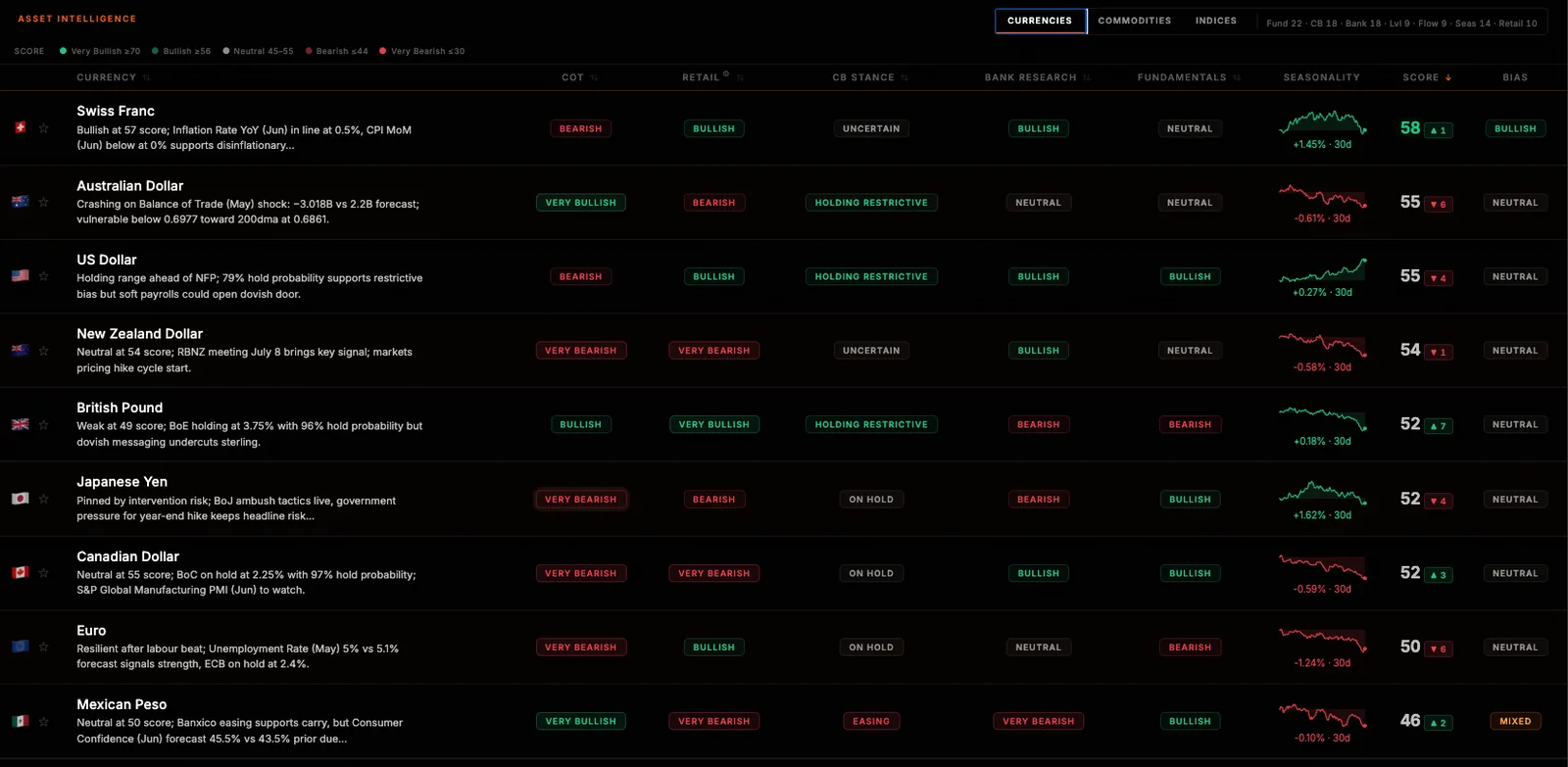
Task: Click British Pound score change +7 badge
Action: (x=1439, y=426)
